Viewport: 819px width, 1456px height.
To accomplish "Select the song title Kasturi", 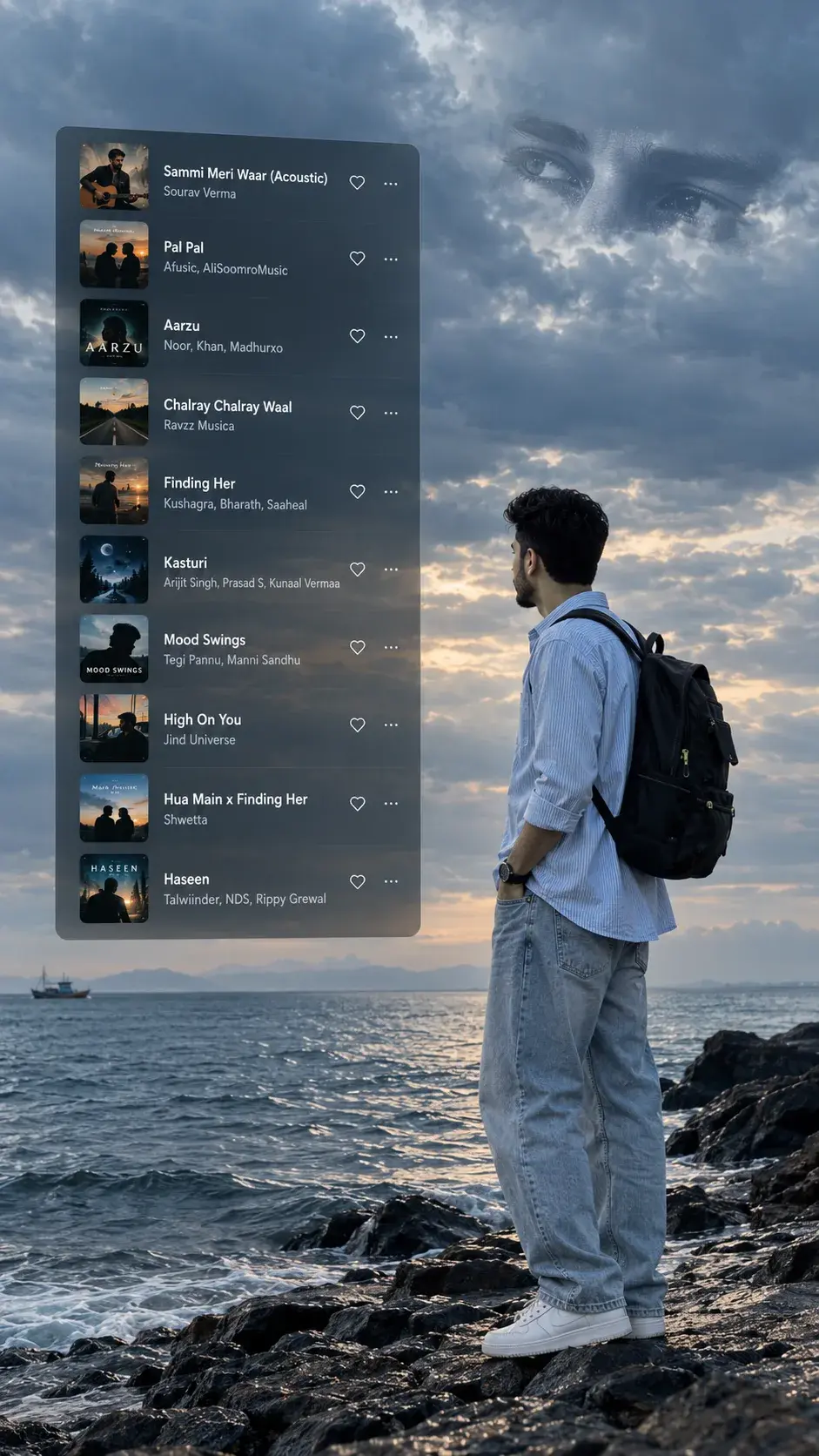I will 185,563.
